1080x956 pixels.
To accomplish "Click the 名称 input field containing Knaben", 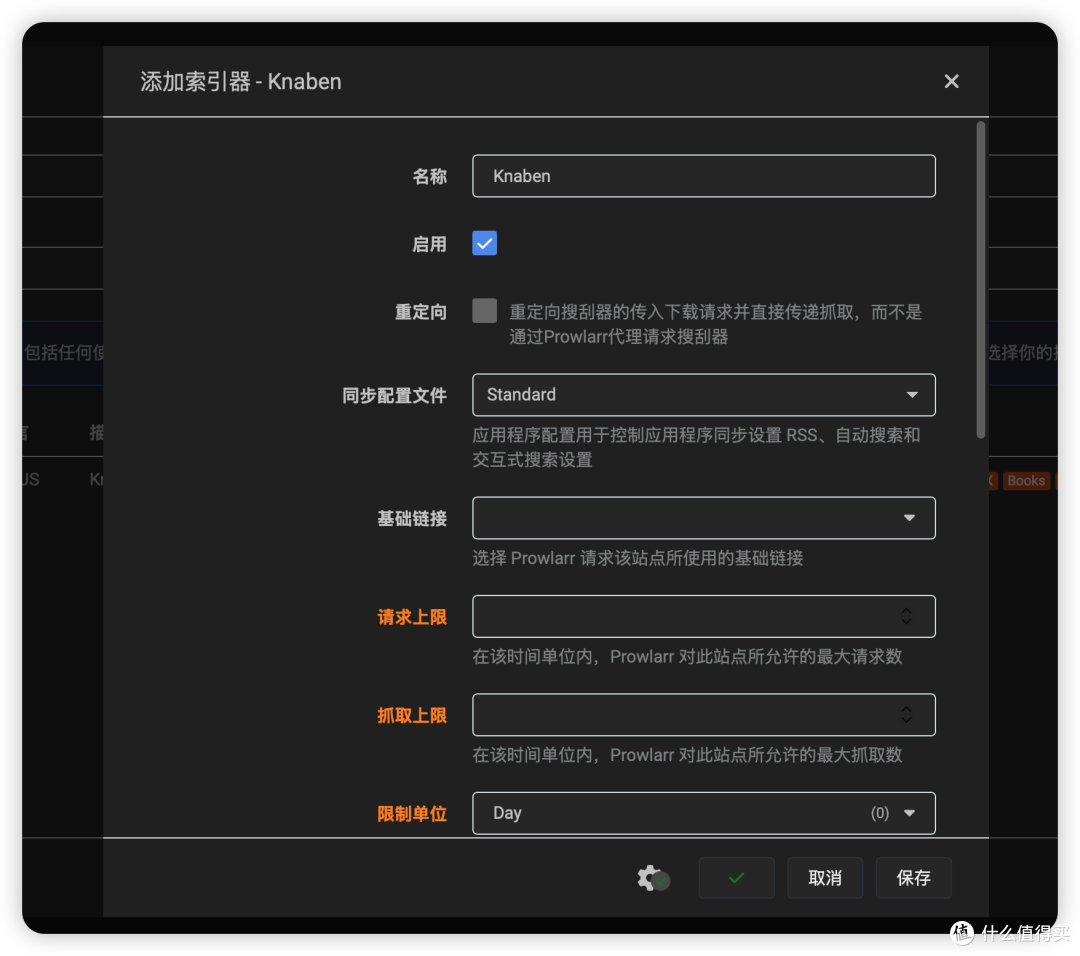I will 703,176.
